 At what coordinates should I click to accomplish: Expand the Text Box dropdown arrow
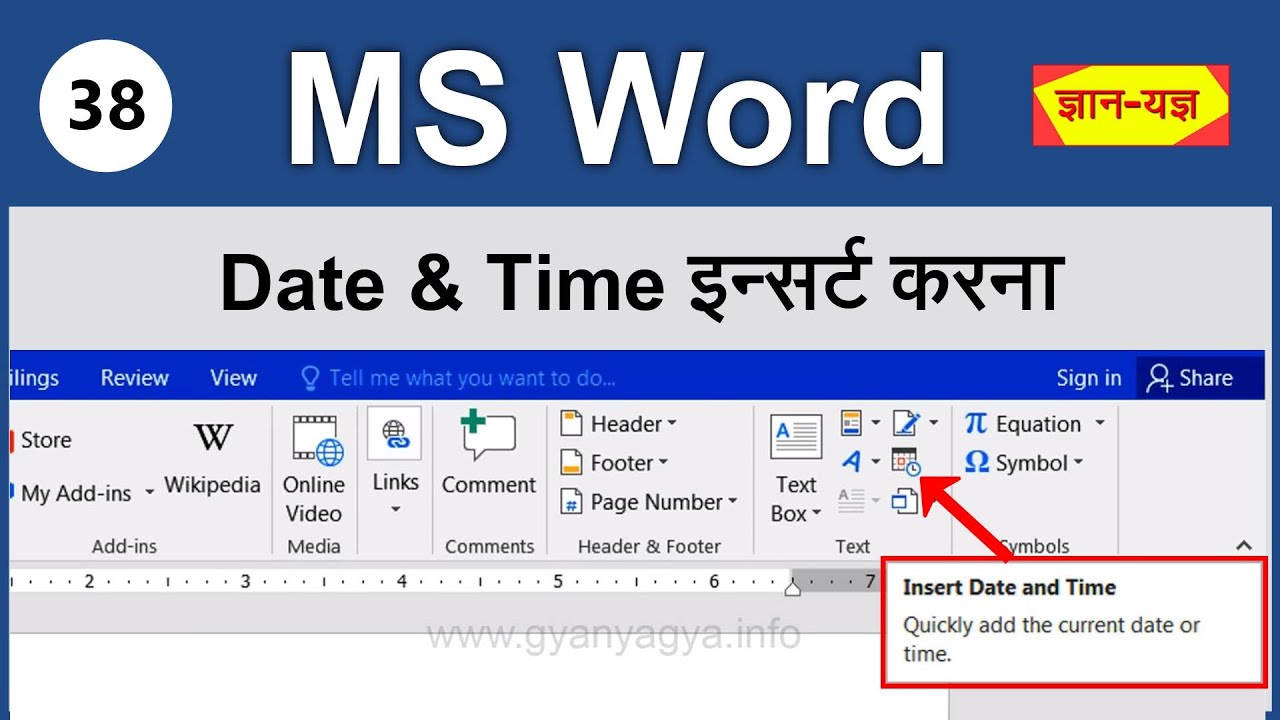pyautogui.click(x=816, y=515)
